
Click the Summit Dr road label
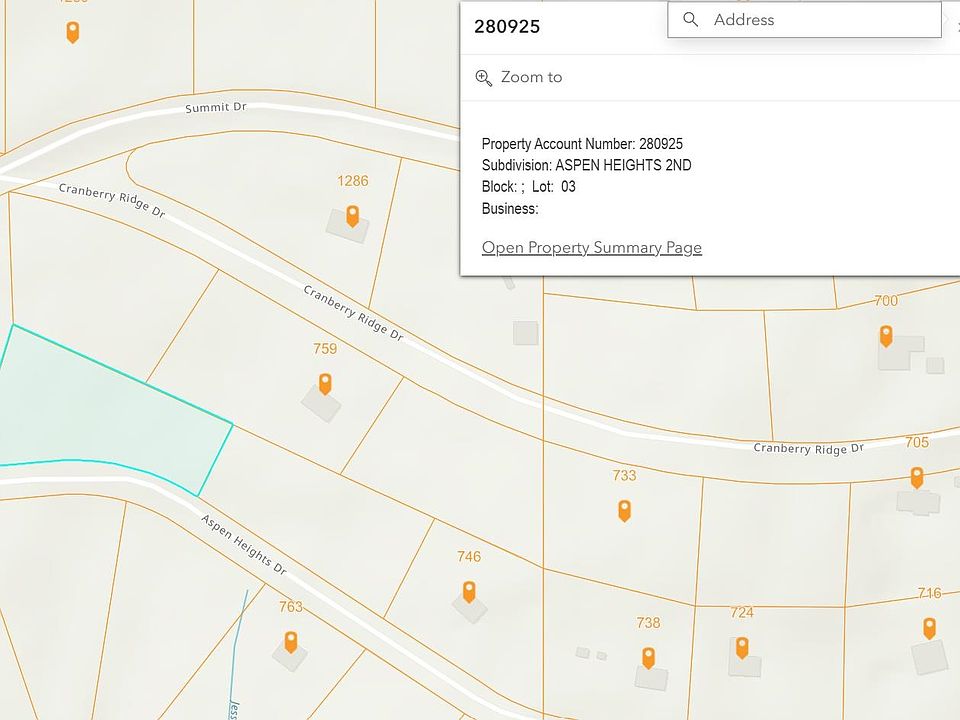tap(216, 108)
